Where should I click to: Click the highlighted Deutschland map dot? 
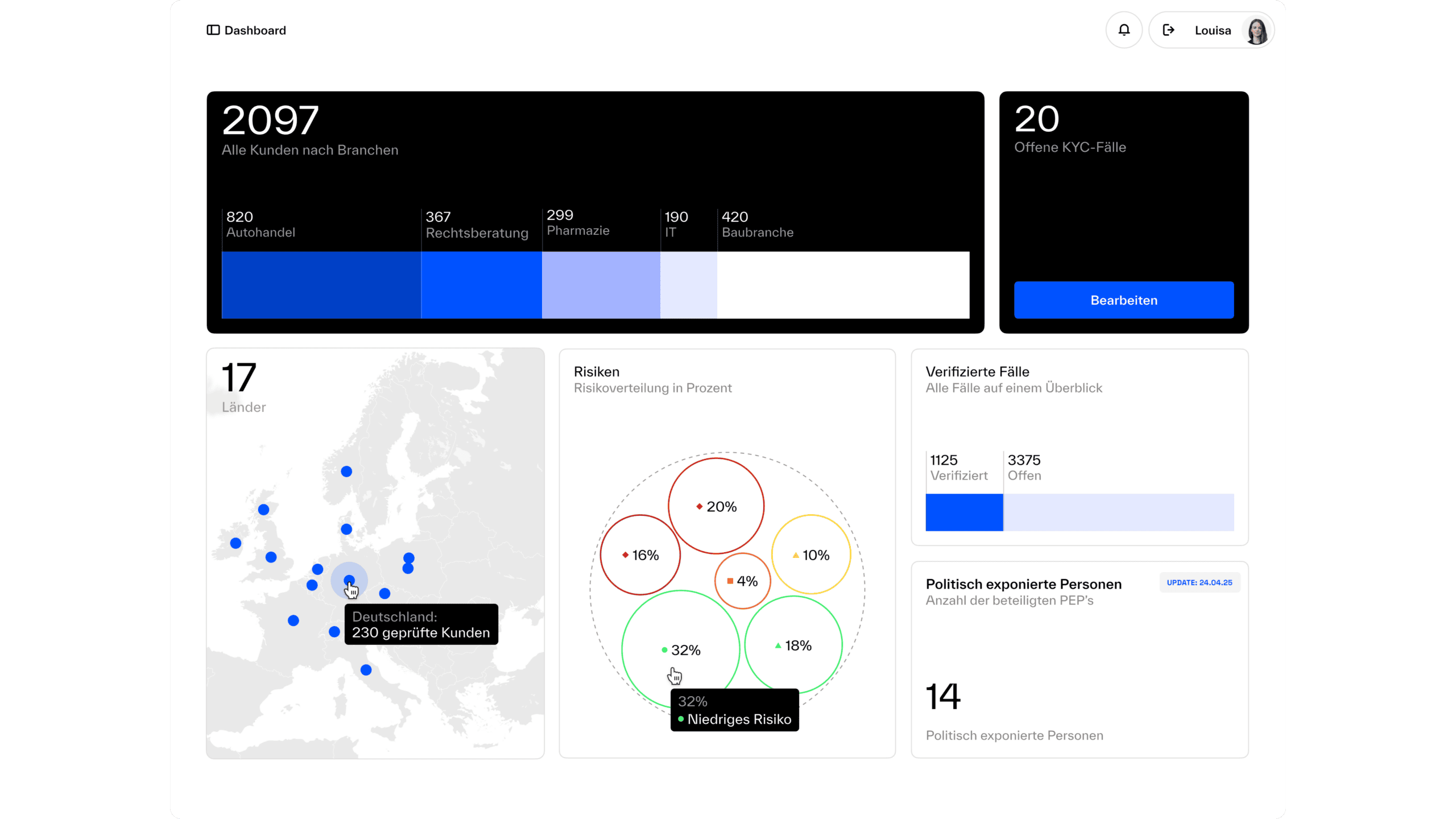click(x=349, y=580)
